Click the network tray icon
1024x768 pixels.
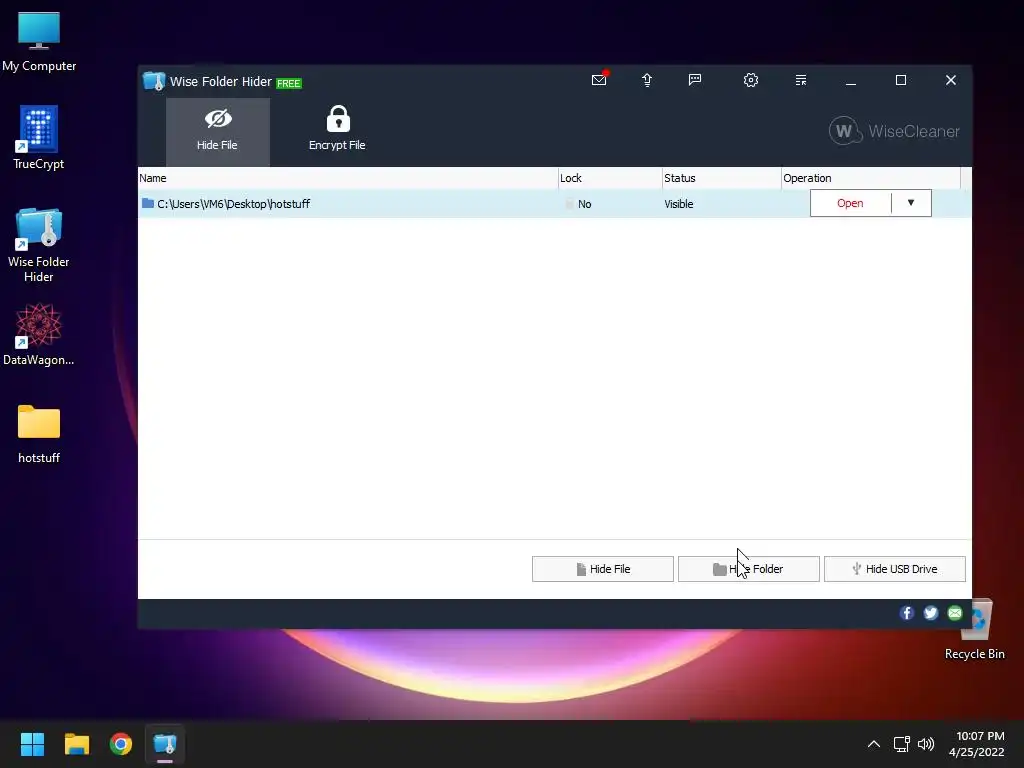pyautogui.click(x=902, y=744)
